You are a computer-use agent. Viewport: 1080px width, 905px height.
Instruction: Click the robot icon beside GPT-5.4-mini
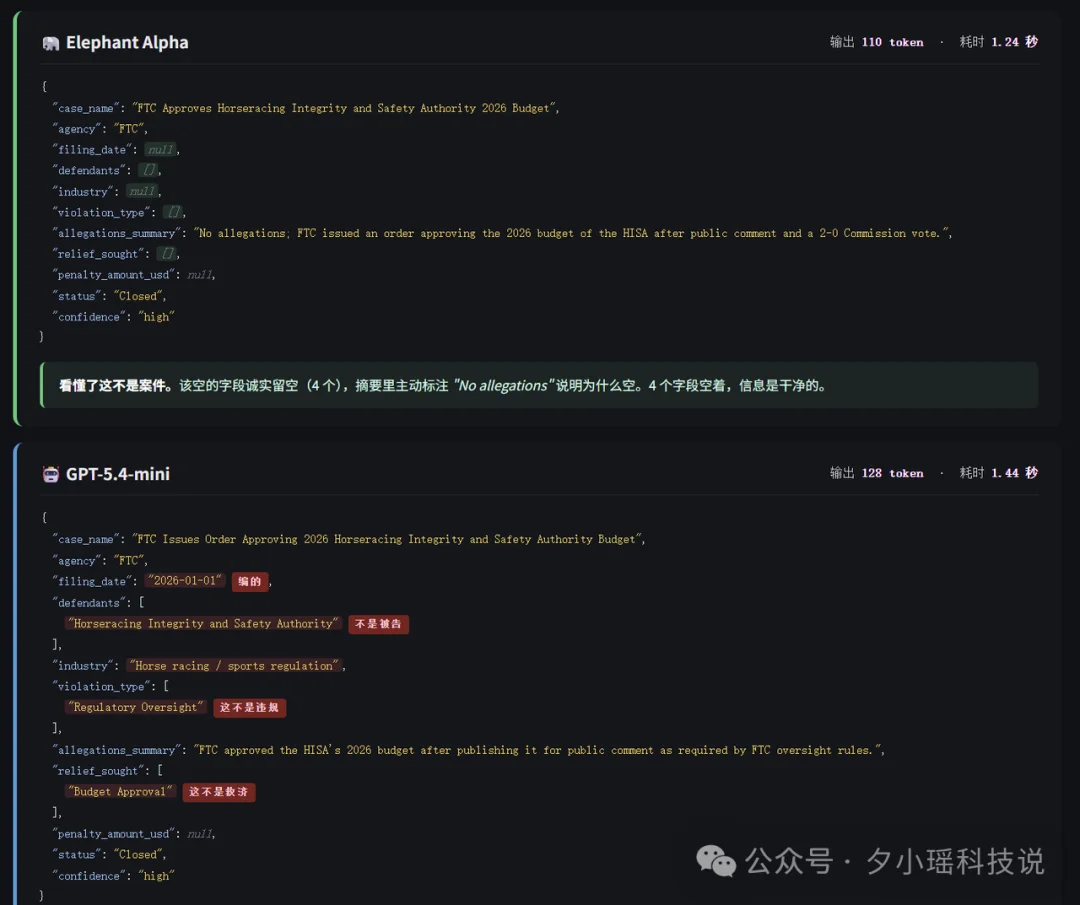[48, 473]
